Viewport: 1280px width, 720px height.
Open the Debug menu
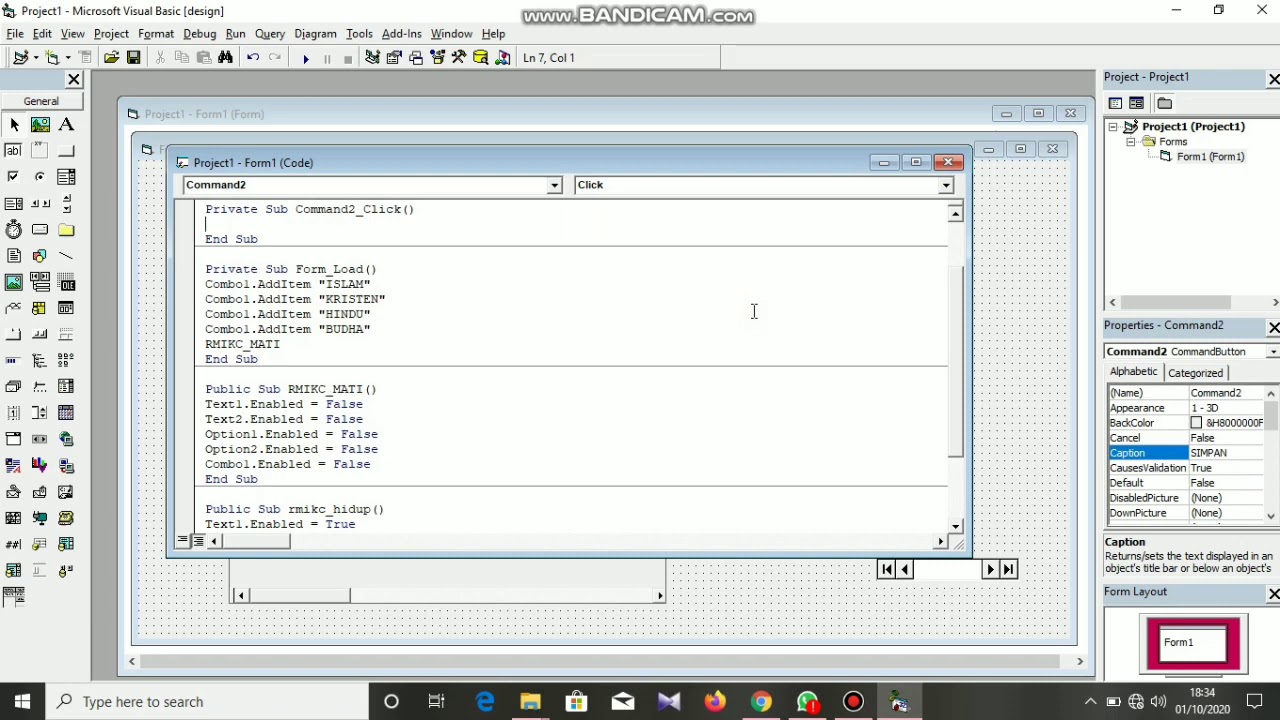pos(200,33)
